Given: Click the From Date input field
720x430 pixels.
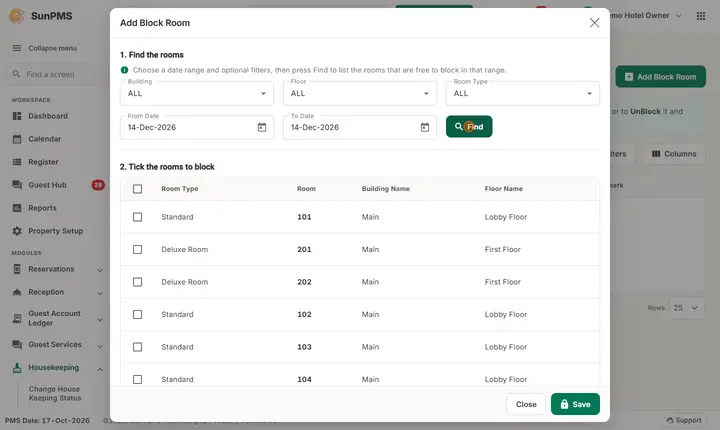Looking at the screenshot, I should point(197,127).
